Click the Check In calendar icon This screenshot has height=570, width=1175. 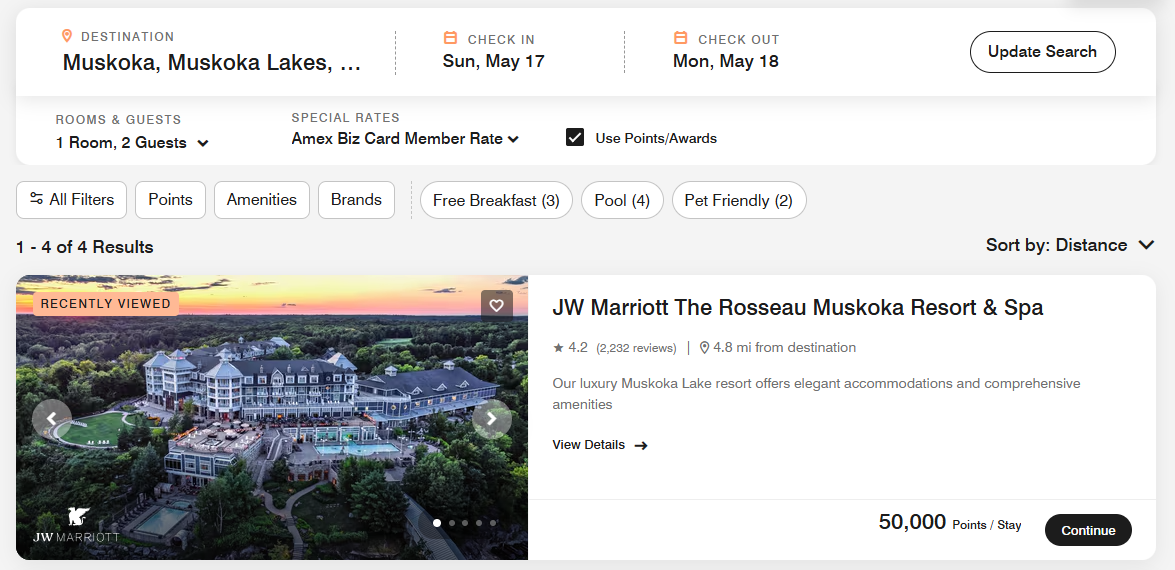point(450,37)
